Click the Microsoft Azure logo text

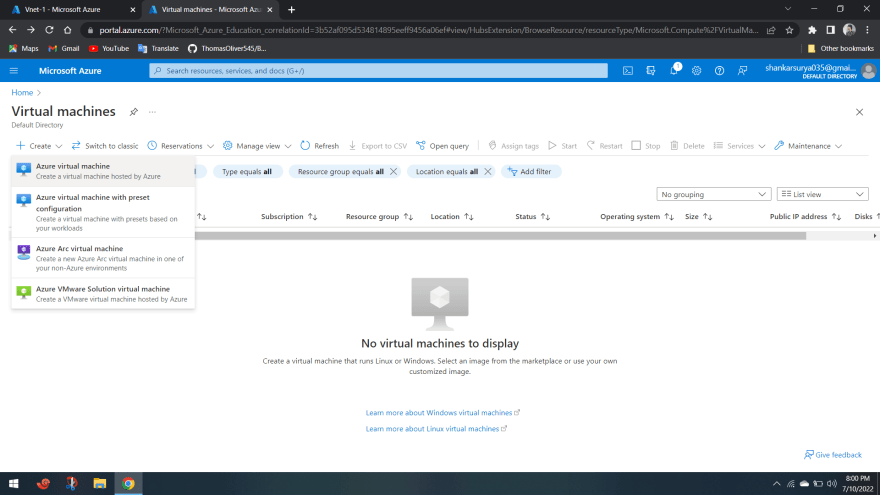(70, 71)
